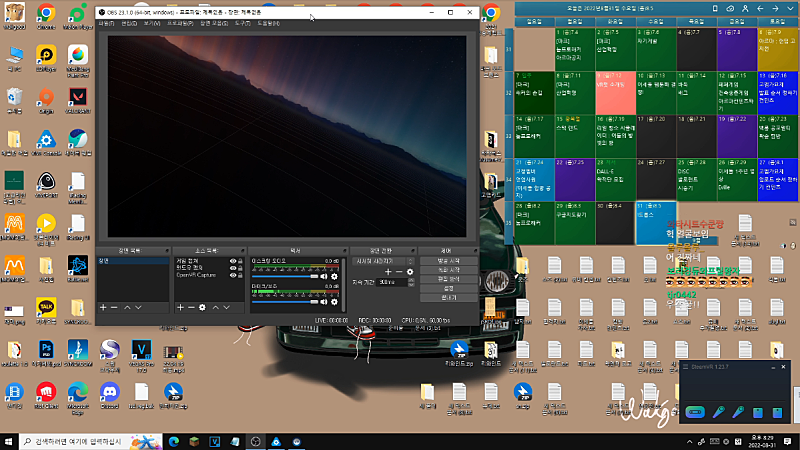Open the 도구(T) menu in OBS
The width and height of the screenshot is (800, 450).
(243, 22)
